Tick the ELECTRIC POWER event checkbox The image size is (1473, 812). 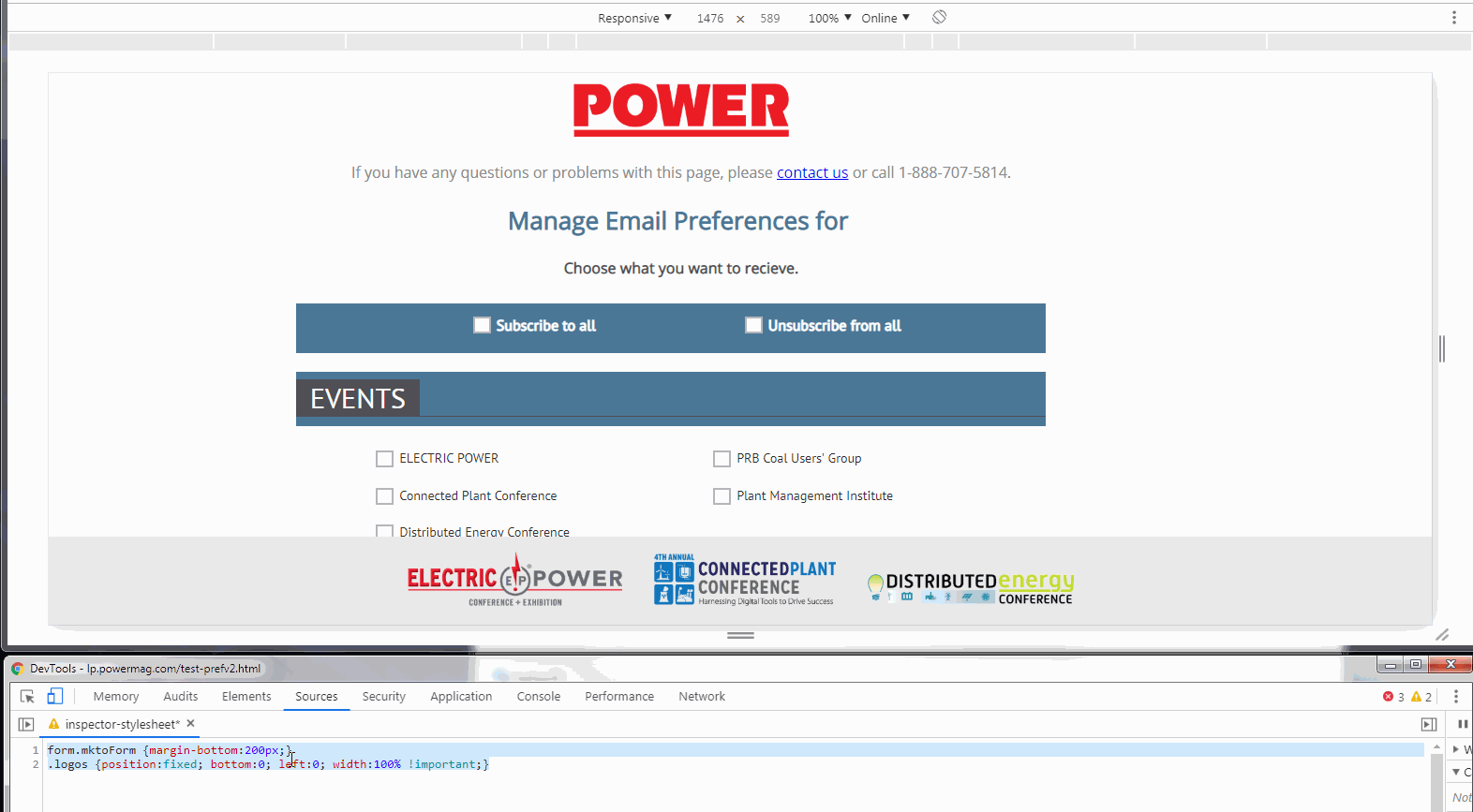pyautogui.click(x=384, y=459)
